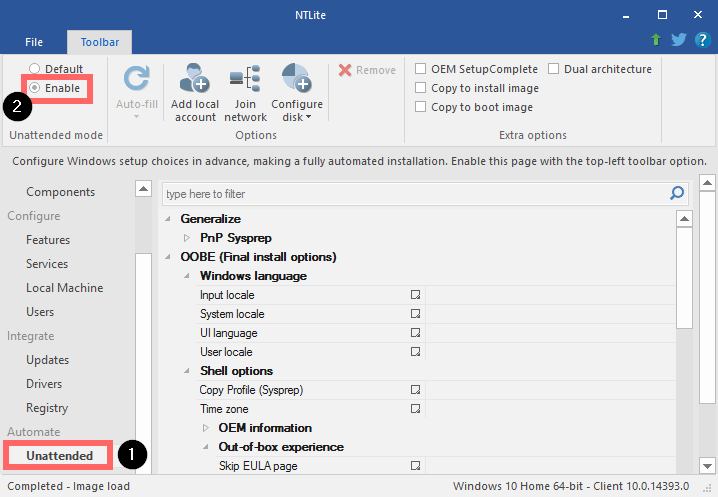Click the outer page scrollbar up arrow
The height and width of the screenshot is (497, 718).
coord(707,183)
